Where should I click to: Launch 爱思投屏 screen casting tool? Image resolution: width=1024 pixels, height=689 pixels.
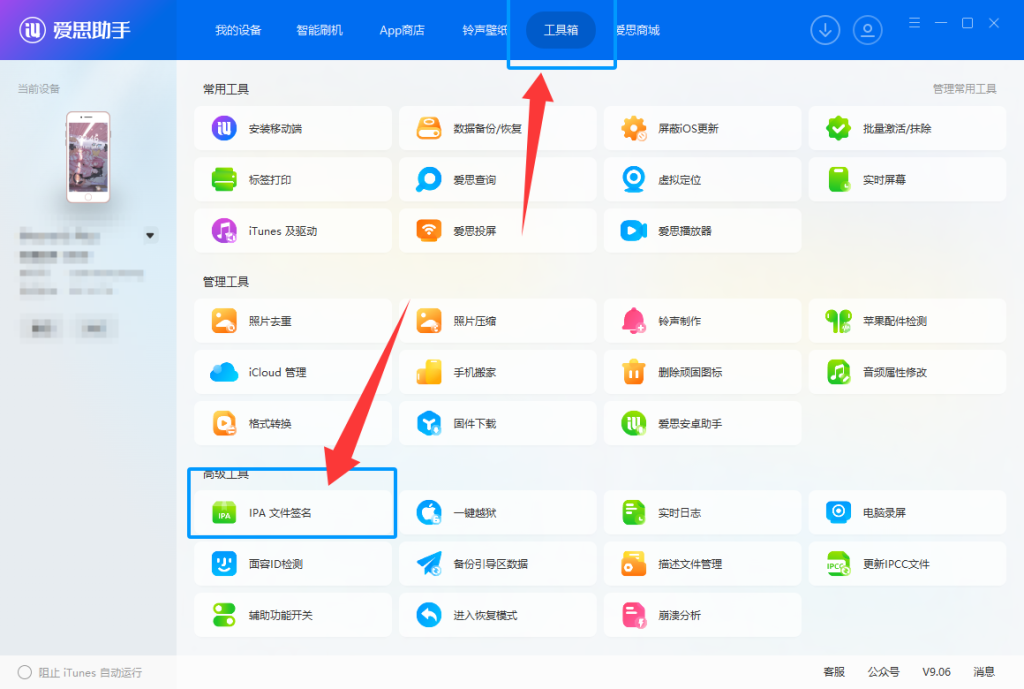tap(498, 231)
